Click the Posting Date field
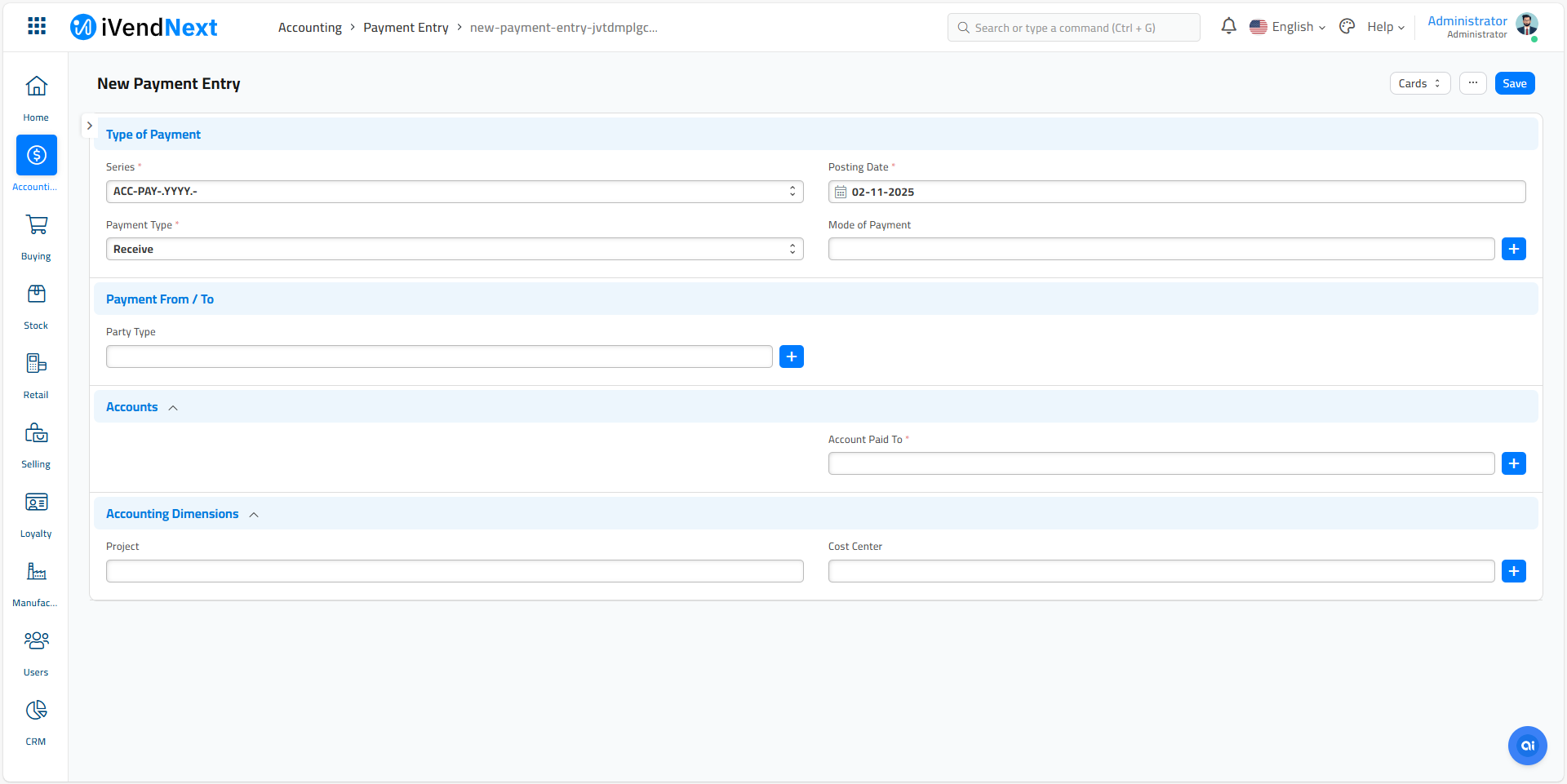1567x784 pixels. click(x=1176, y=192)
